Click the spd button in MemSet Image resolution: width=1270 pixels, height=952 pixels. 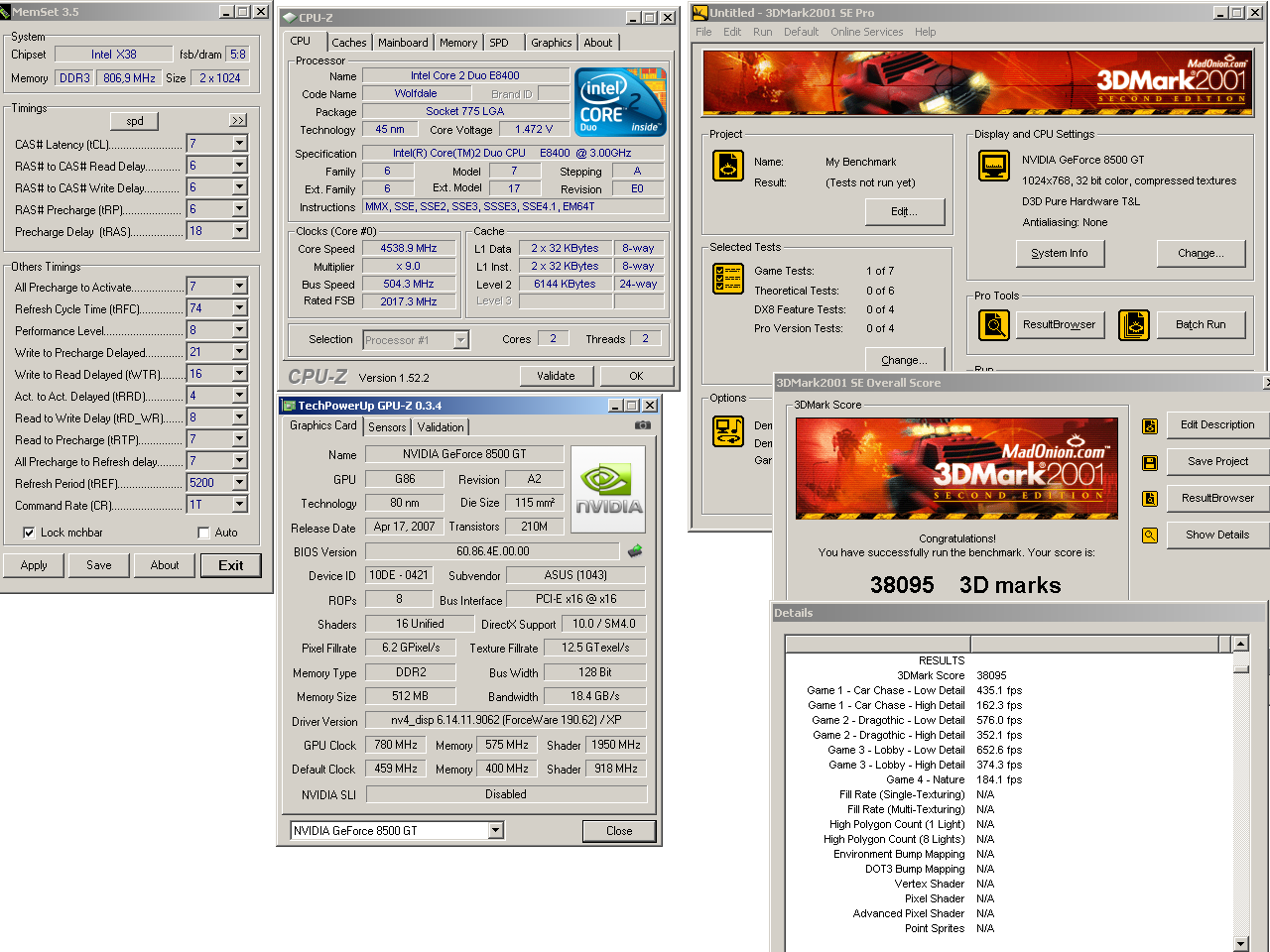[135, 121]
